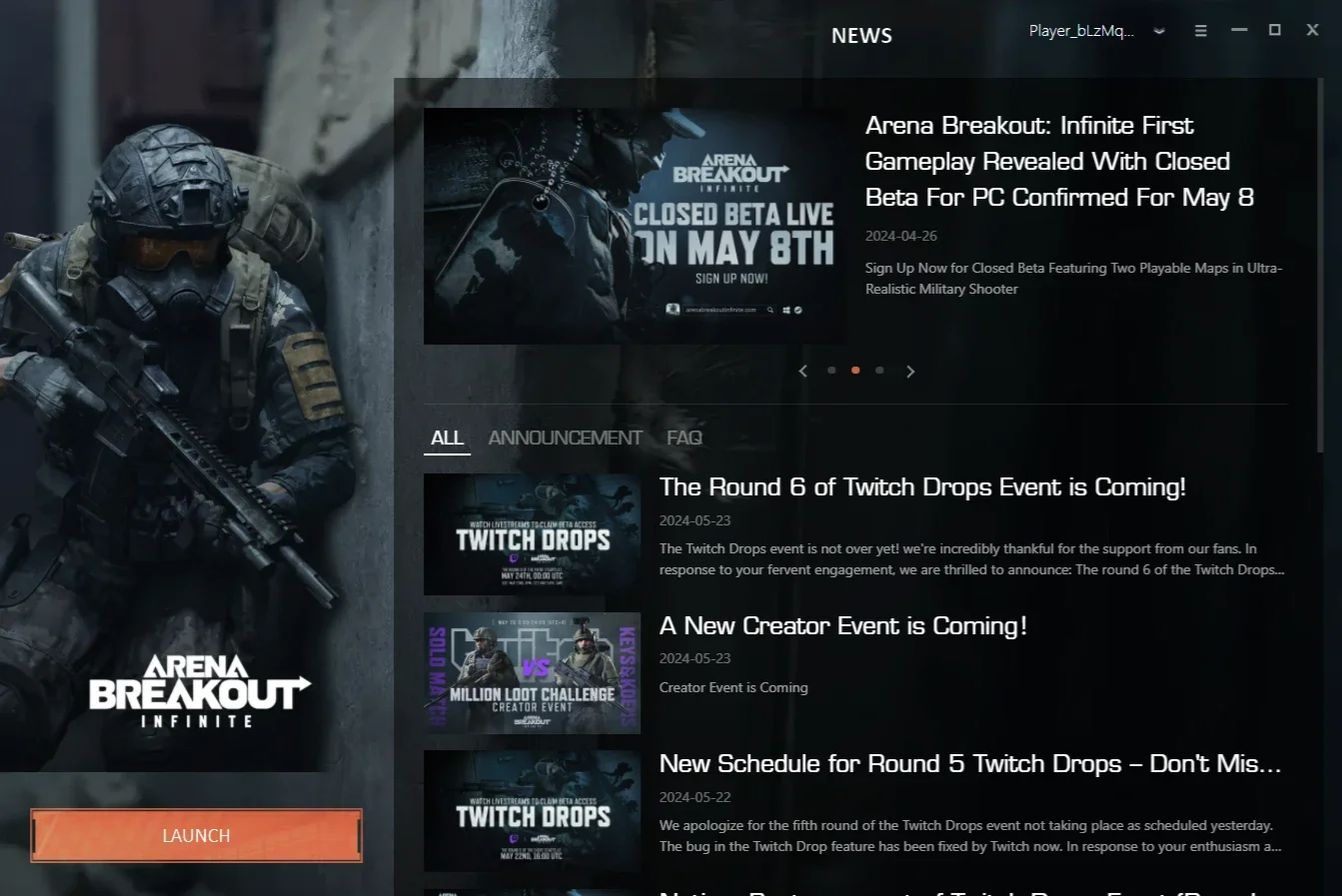Viewport: 1342px width, 896px height.
Task: Click the Creator Event is Coming summary text
Action: coord(733,687)
